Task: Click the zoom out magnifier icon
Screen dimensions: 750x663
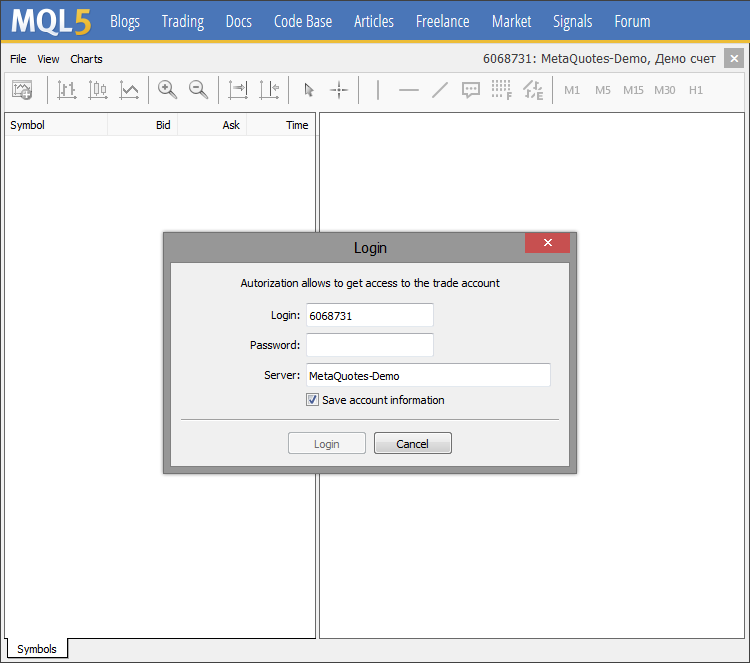Action: [199, 90]
